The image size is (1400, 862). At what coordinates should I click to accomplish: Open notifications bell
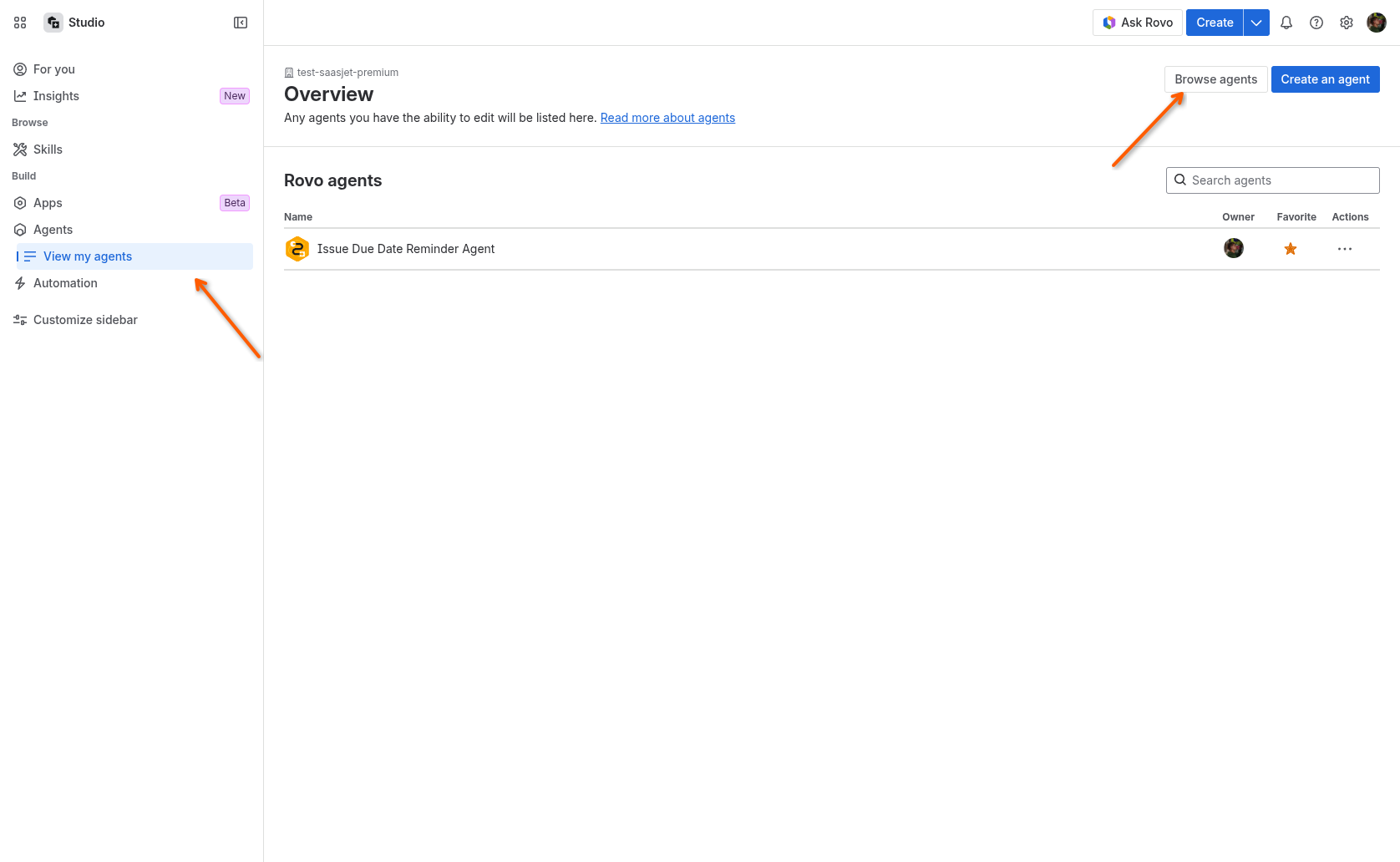point(1286,23)
